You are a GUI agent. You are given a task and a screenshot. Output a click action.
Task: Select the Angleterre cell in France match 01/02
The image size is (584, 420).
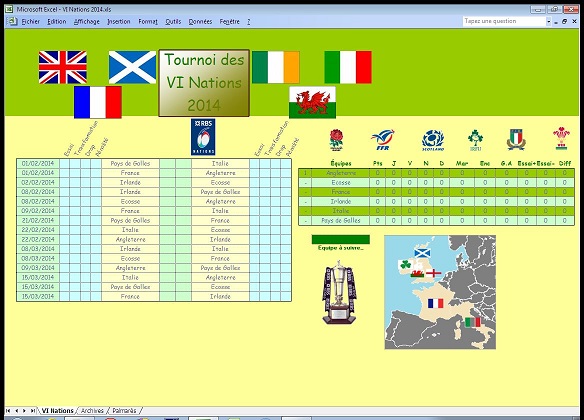[220, 173]
